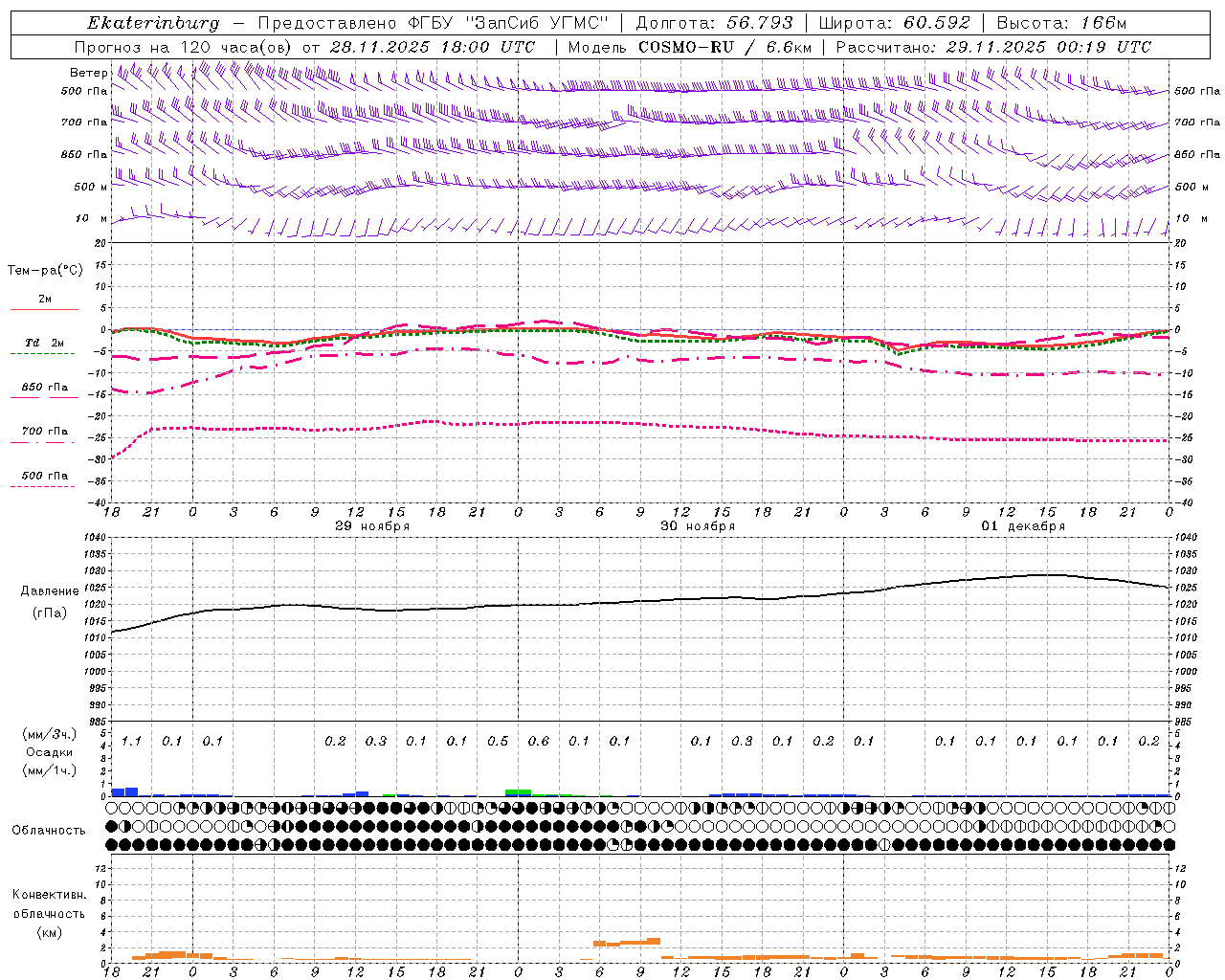Click the 'Прогноз на 120 часа(ов)' forecast header
1225x980 pixels.
[x=185, y=47]
